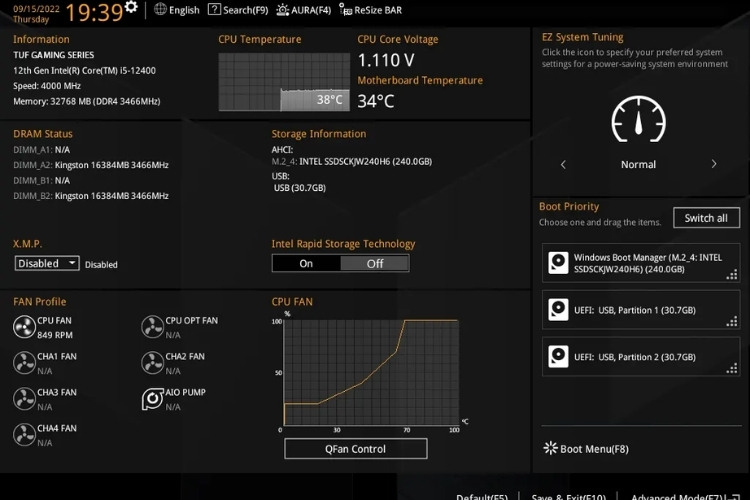Image resolution: width=750 pixels, height=500 pixels.
Task: Click the Windows Boot Manager disk icon
Action: (558, 264)
